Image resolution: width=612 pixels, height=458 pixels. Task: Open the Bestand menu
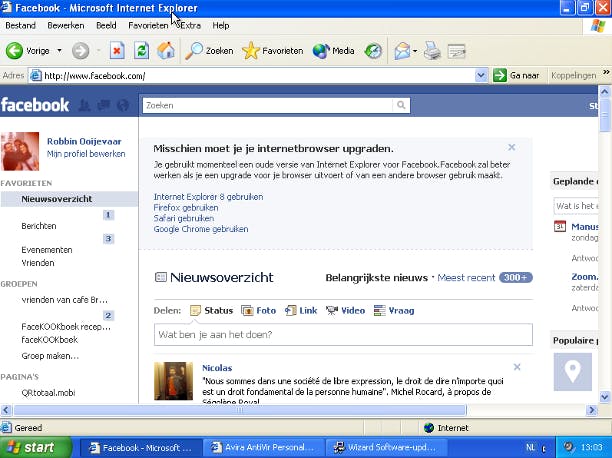tap(20, 25)
